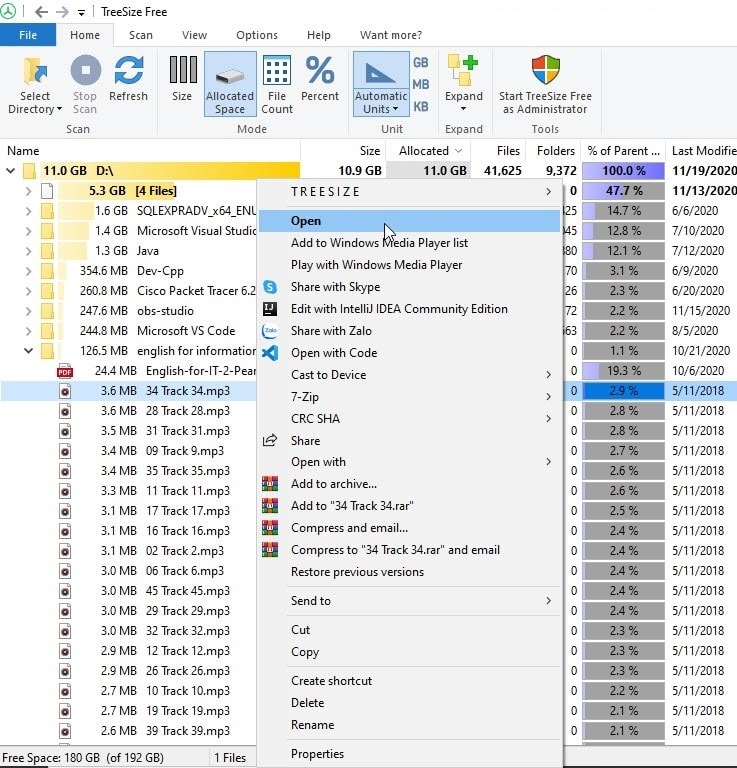Image resolution: width=737 pixels, height=768 pixels.
Task: Click folder icon of Microsoft VS Code
Action: (48, 331)
